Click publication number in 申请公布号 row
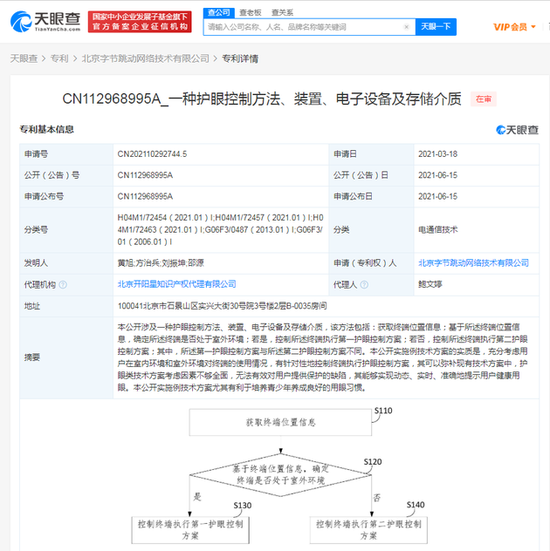550x551 pixels. pyautogui.click(x=145, y=196)
